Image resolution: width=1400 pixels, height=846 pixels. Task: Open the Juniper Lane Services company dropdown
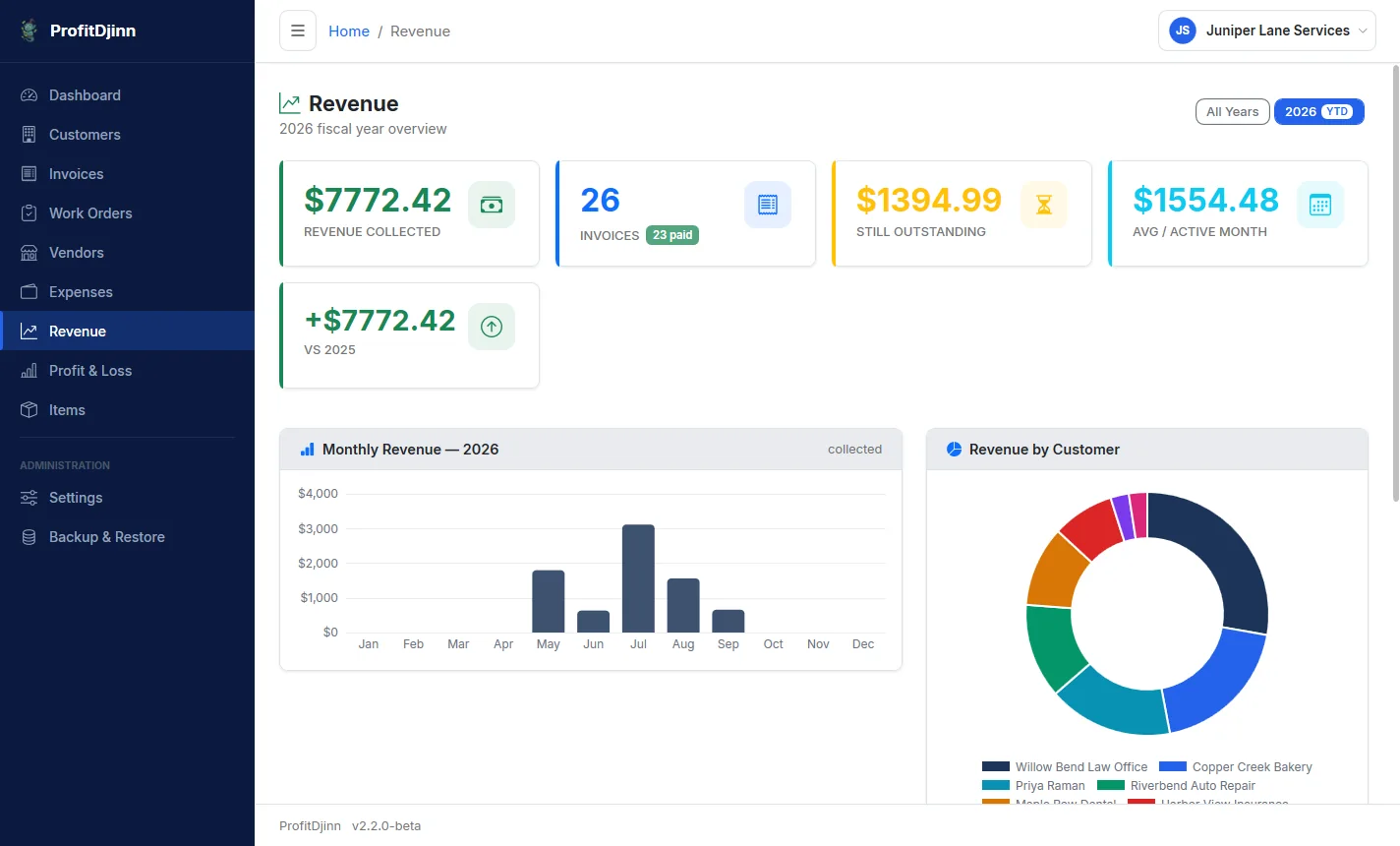coord(1267,30)
